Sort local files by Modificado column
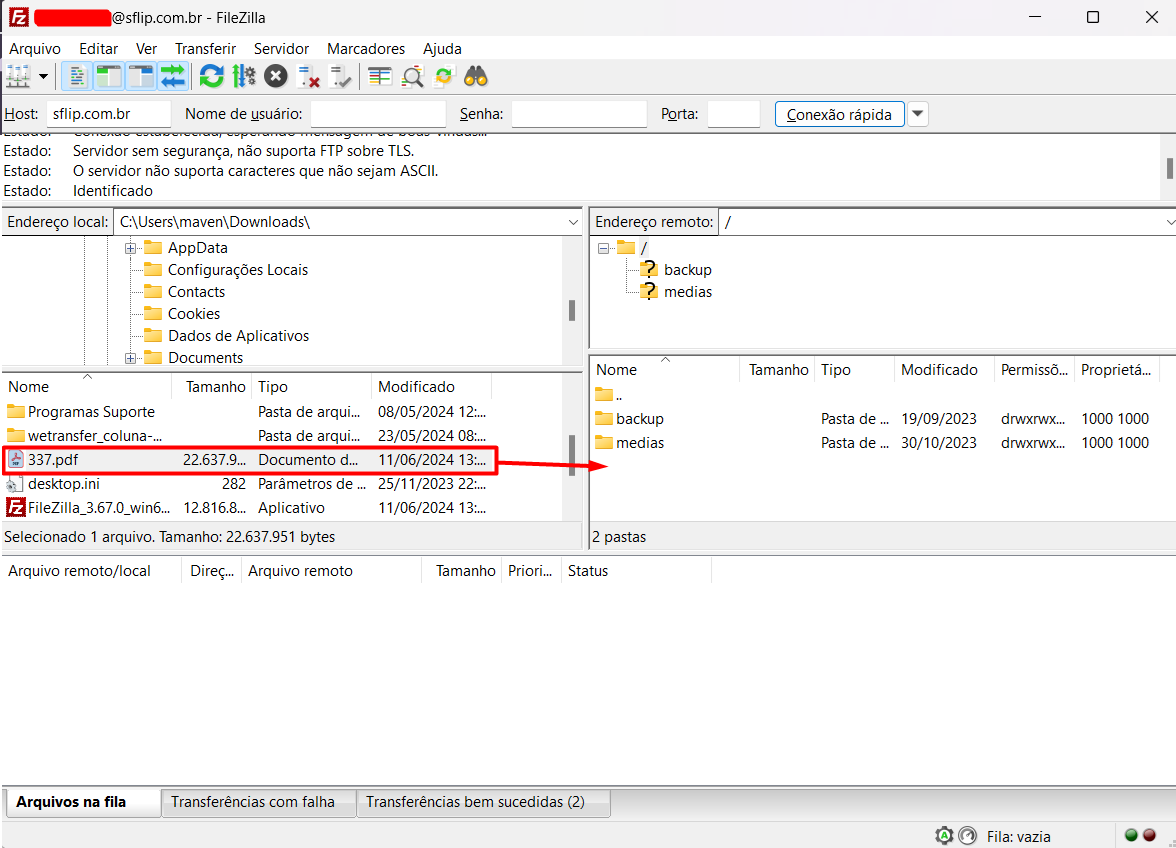1176x848 pixels. (x=431, y=387)
